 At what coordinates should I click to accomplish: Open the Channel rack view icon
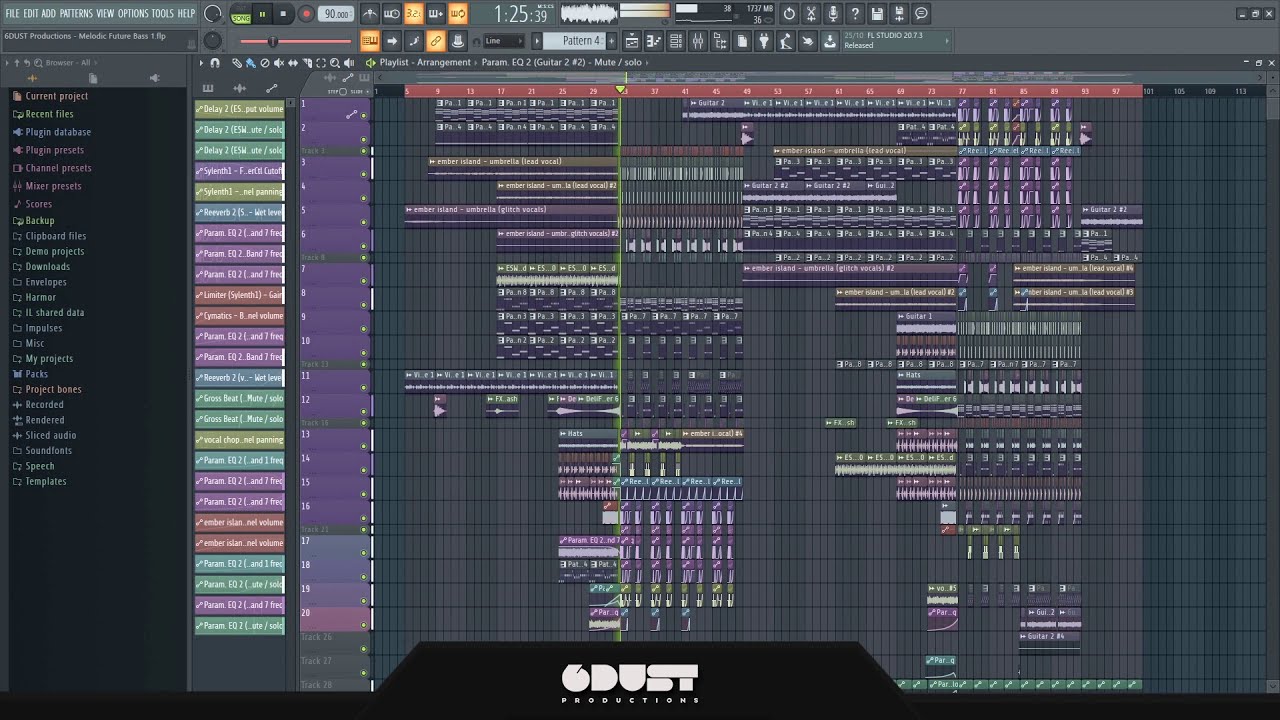click(676, 41)
